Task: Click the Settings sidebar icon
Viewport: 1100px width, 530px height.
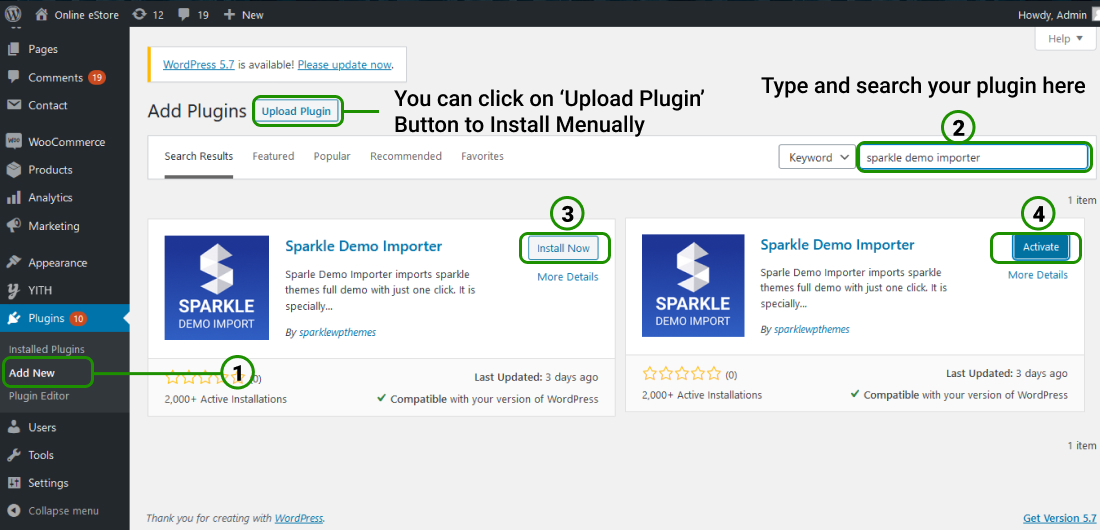Action: pyautogui.click(x=14, y=483)
